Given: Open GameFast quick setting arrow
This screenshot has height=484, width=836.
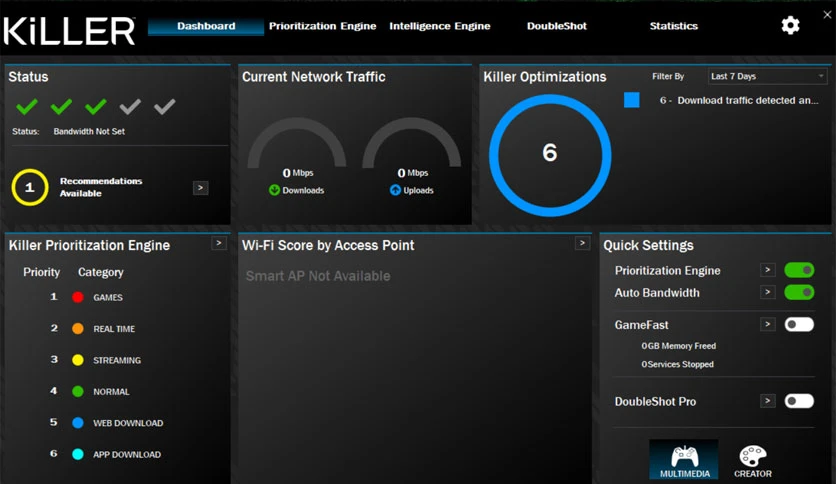Looking at the screenshot, I should point(767,324).
